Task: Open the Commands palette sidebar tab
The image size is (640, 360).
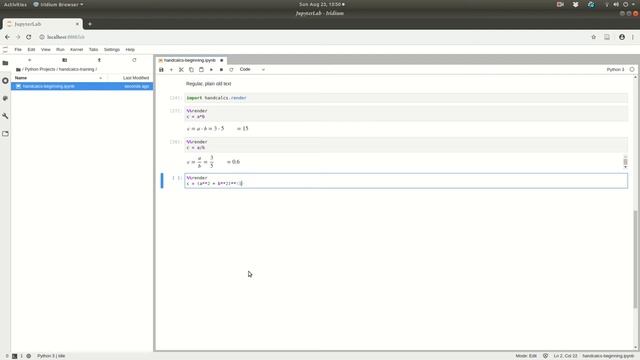Action: [x=5, y=98]
